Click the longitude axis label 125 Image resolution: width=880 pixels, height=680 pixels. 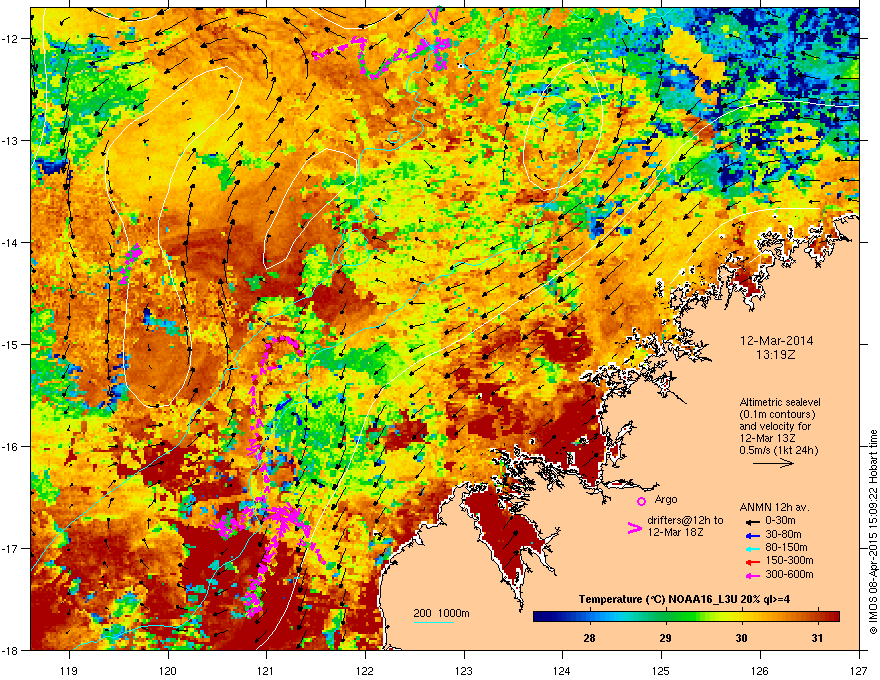(661, 670)
